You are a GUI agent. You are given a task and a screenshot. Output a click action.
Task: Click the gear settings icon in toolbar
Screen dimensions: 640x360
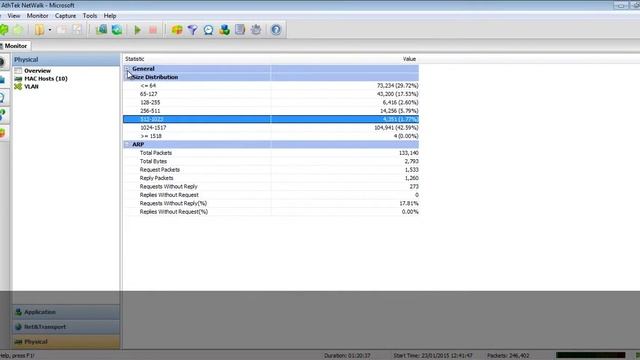[x=256, y=30]
